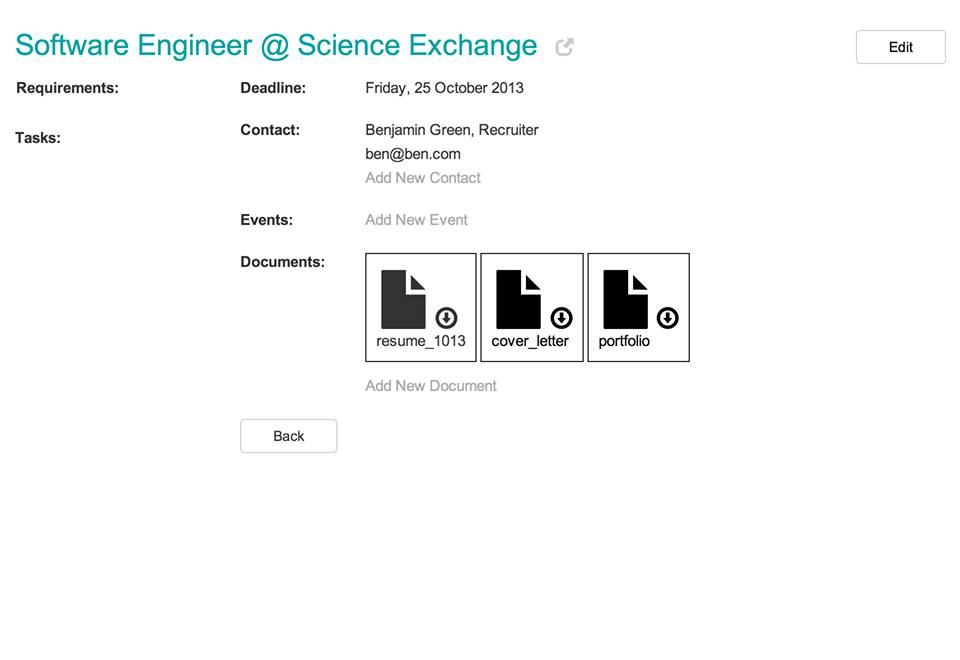Viewport: 960px width, 660px height.
Task: Download the cover_letter document
Action: click(x=561, y=318)
